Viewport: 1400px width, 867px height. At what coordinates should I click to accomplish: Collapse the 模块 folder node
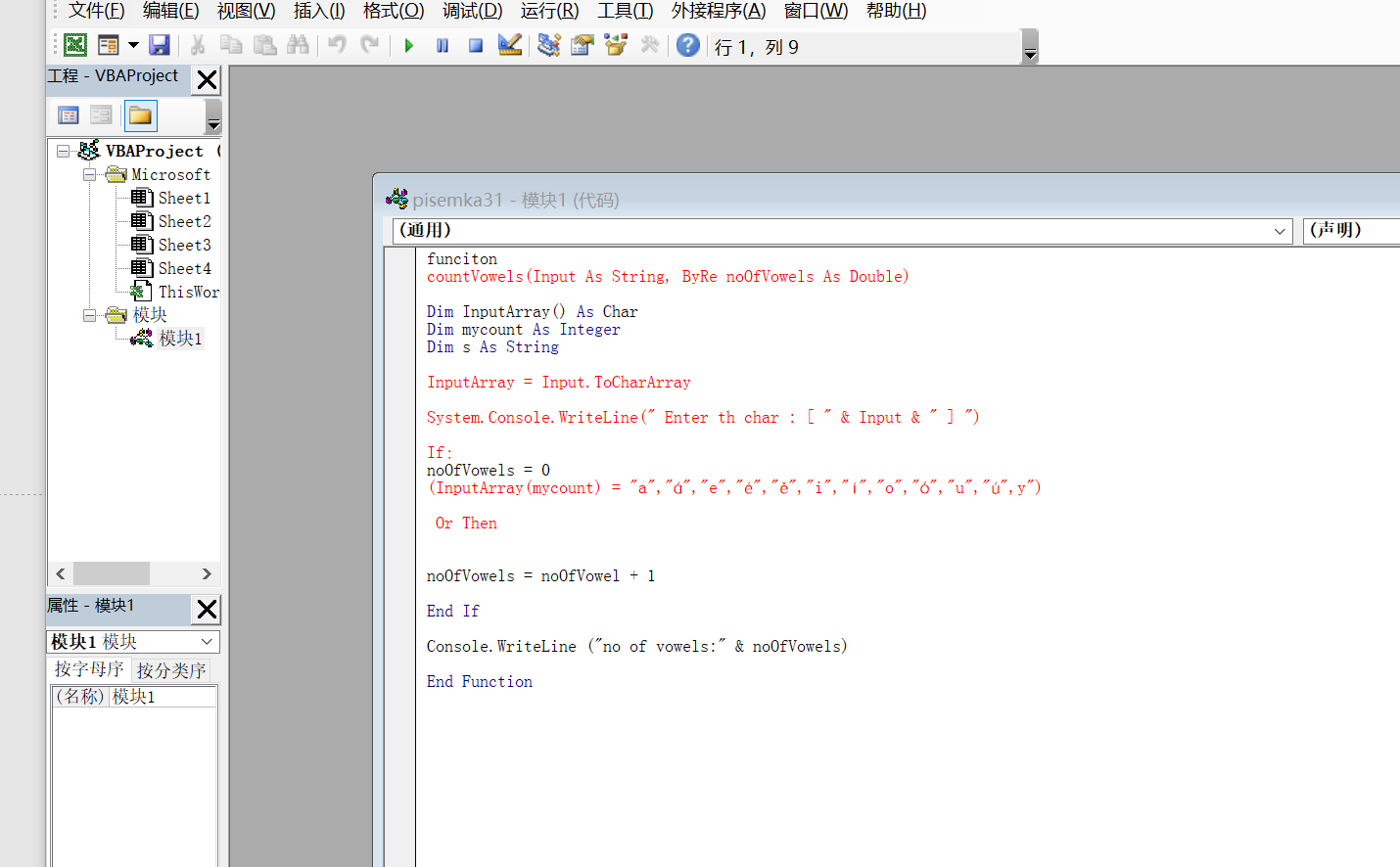tap(88, 314)
